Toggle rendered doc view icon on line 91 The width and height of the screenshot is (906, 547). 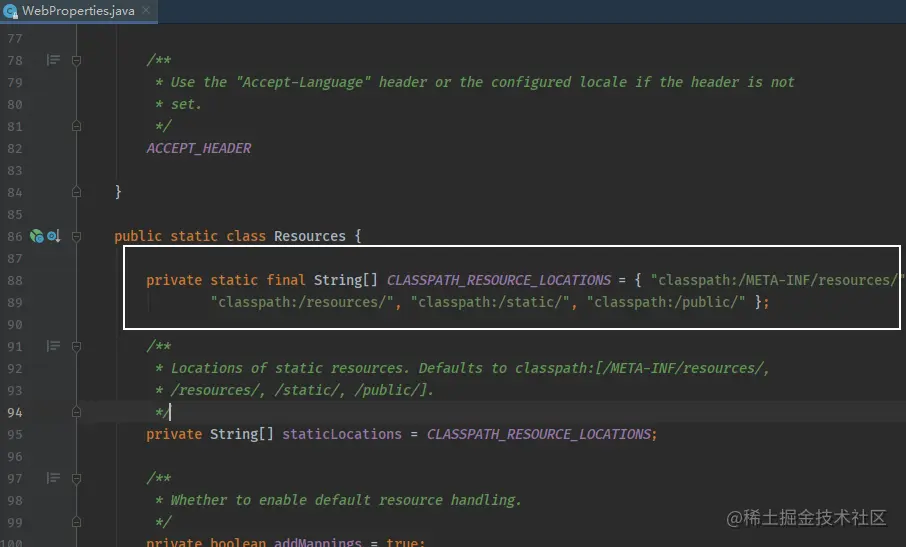[x=53, y=345]
